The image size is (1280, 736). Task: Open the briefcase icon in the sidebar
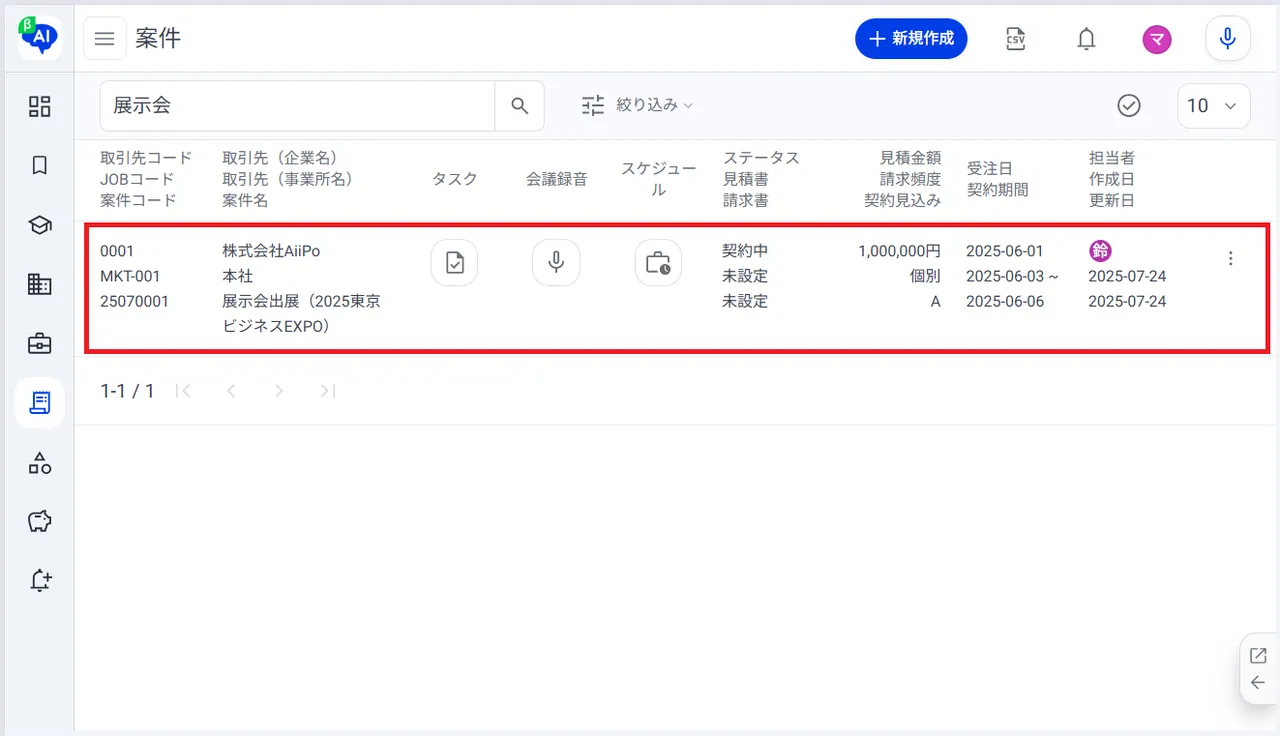pyautogui.click(x=40, y=344)
